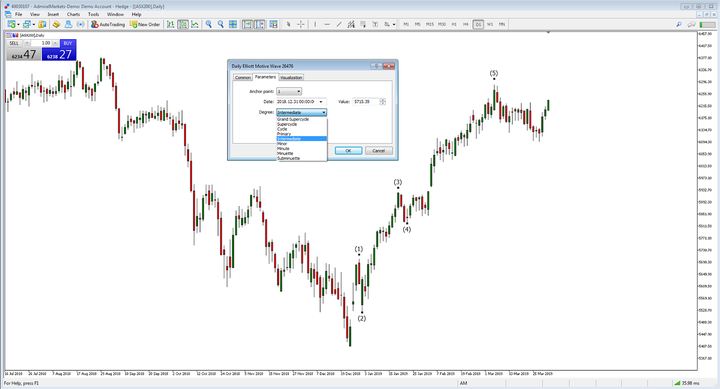The image size is (720, 389).
Task: Toggle the D1 daily timeframe
Action: (x=478, y=24)
